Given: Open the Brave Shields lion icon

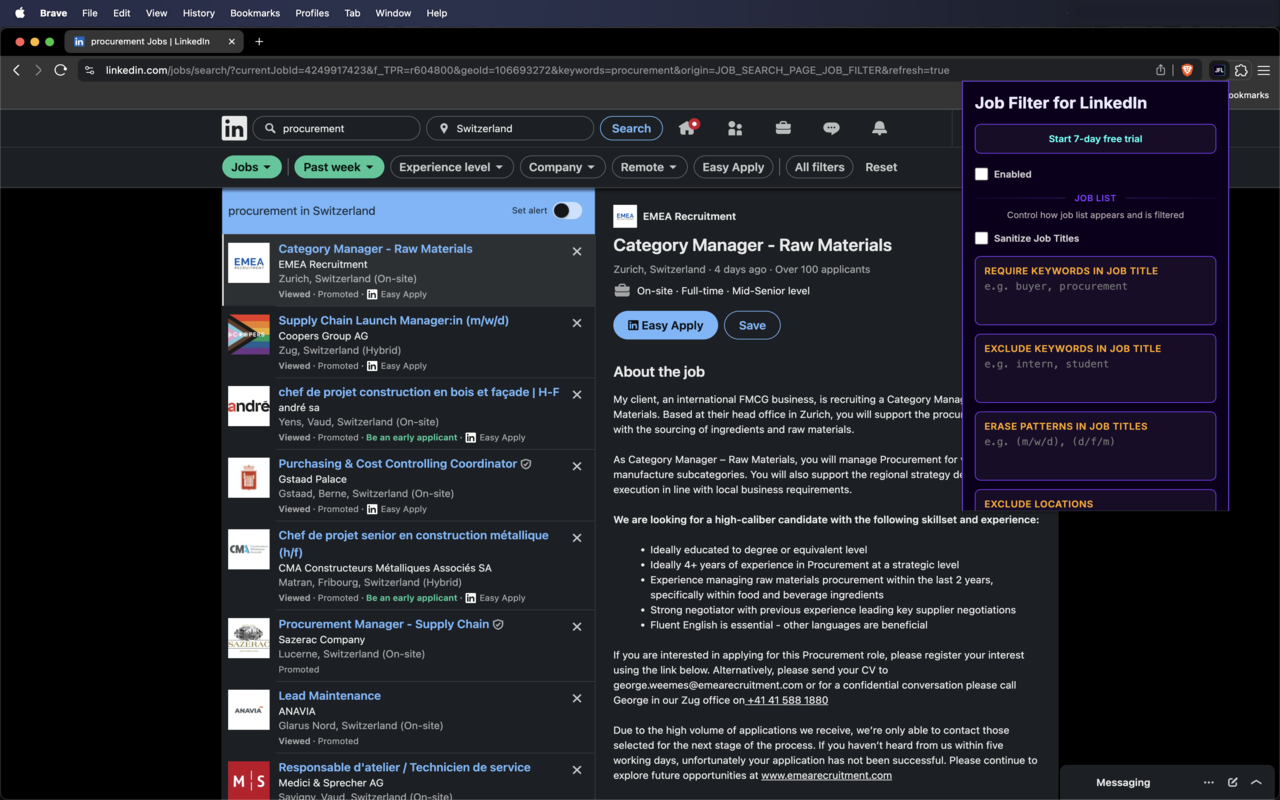Looking at the screenshot, I should coord(1187,70).
